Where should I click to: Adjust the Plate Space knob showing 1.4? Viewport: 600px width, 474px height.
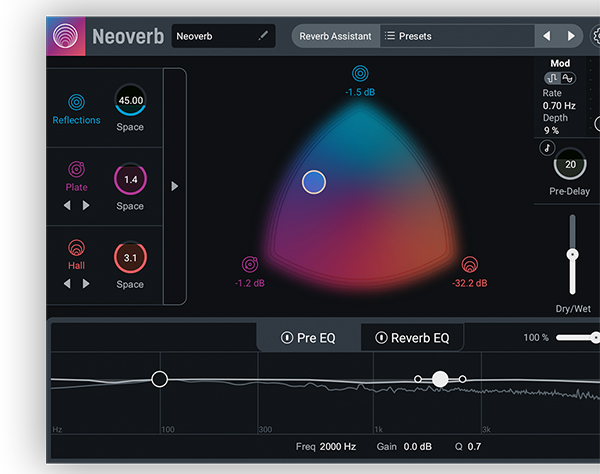point(130,179)
